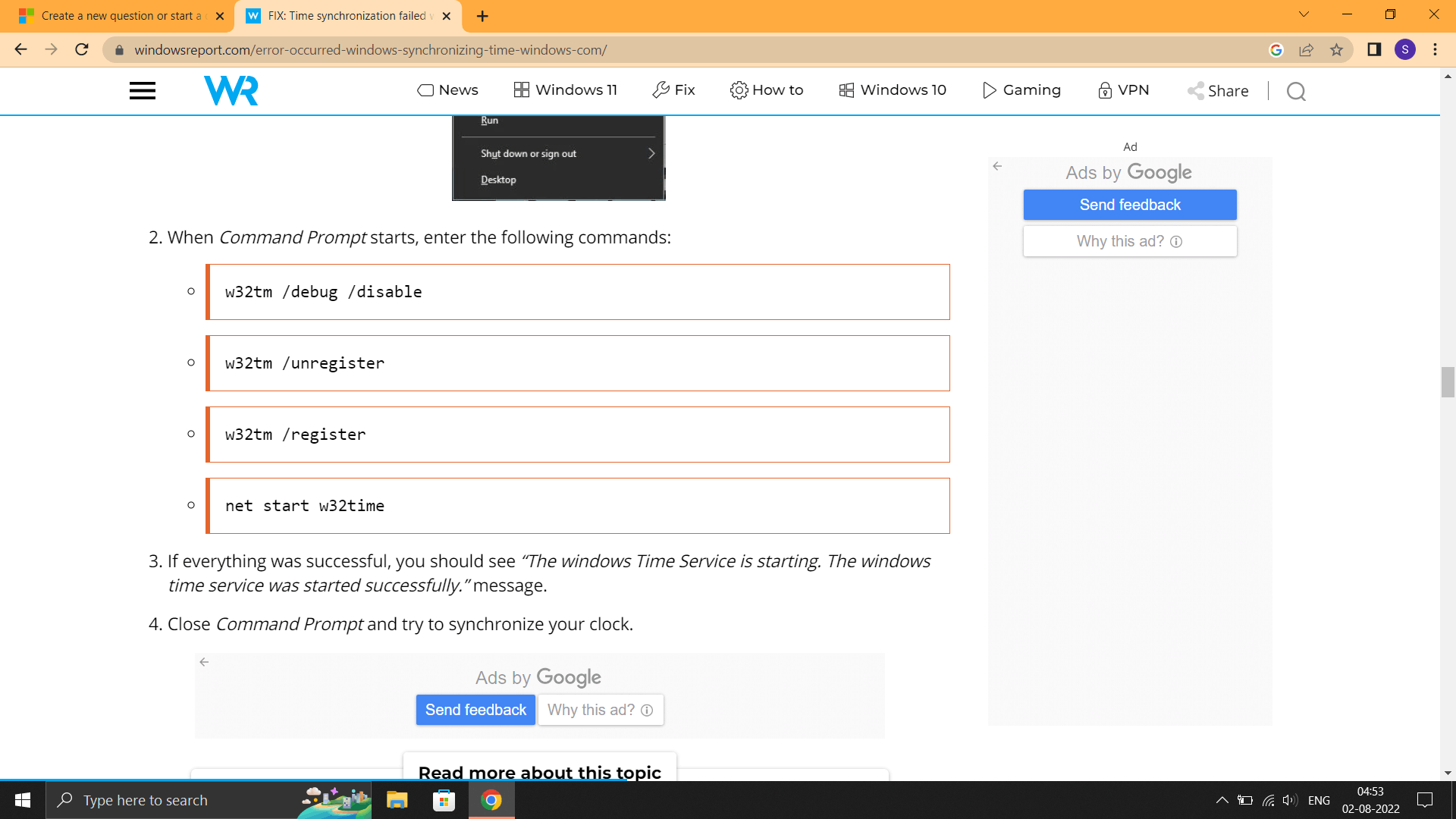Show hidden system tray icons
The image size is (1456, 819).
coord(1222,800)
